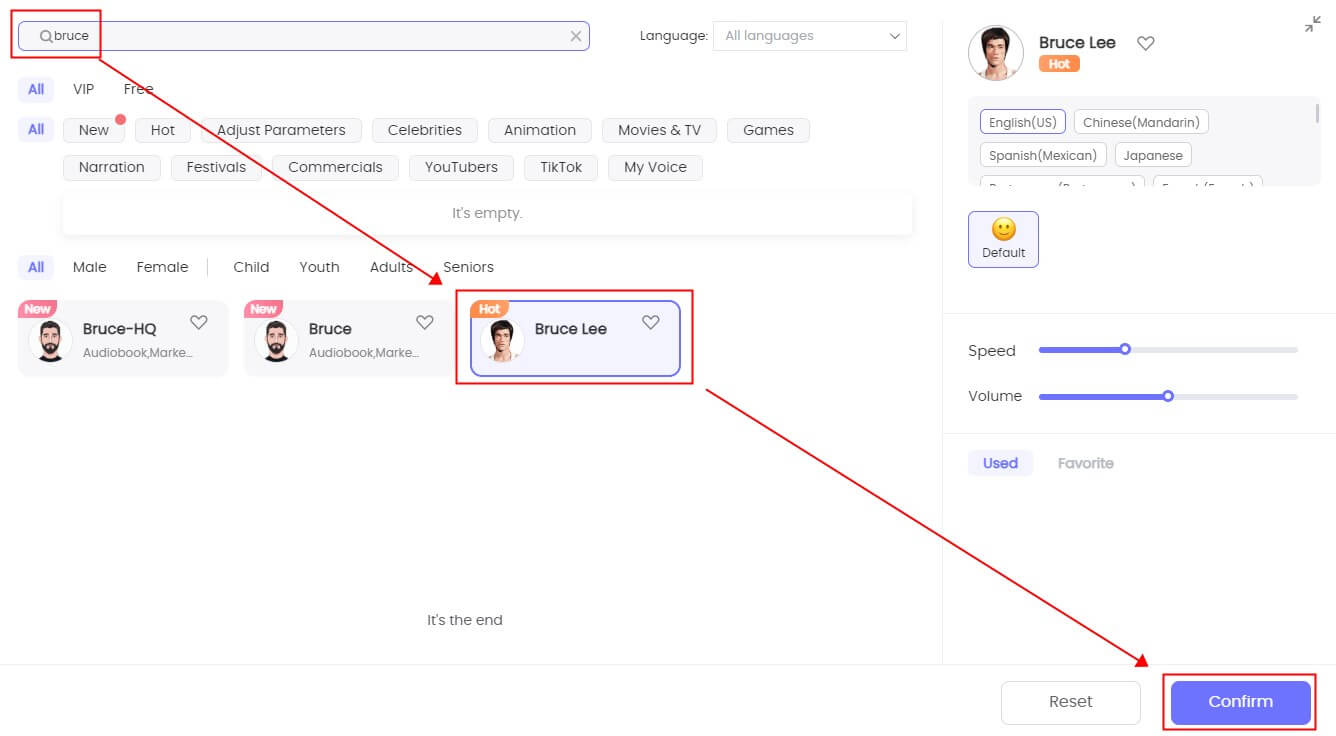Select the Bruce-HQ voice card
Screen dimensions: 1336x736
pos(123,339)
